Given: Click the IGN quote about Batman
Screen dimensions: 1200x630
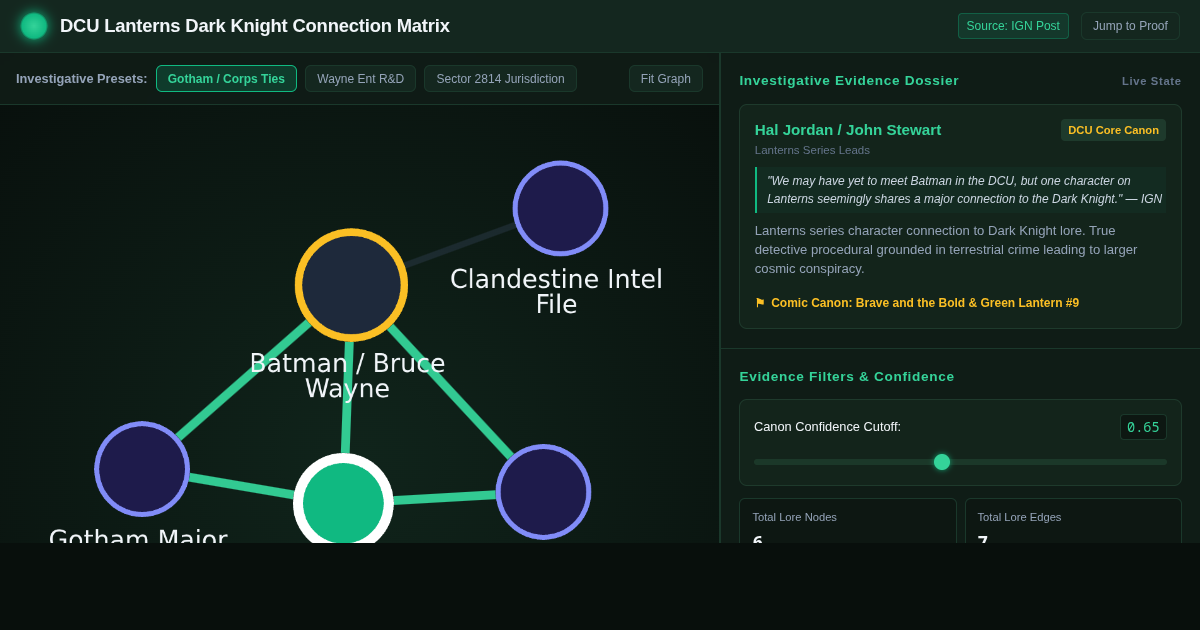Looking at the screenshot, I should tap(960, 190).
